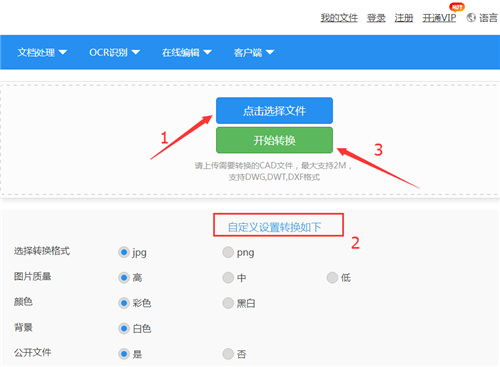Click the globe language icon
Screen dimensions: 500x367
471,18
